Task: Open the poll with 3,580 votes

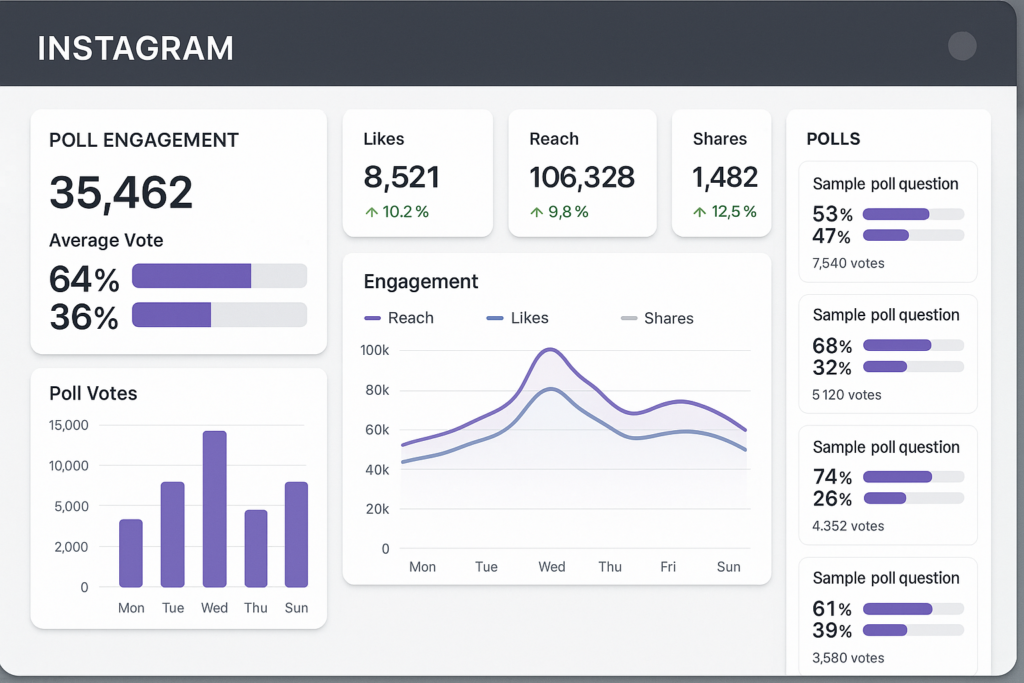Action: 887,616
